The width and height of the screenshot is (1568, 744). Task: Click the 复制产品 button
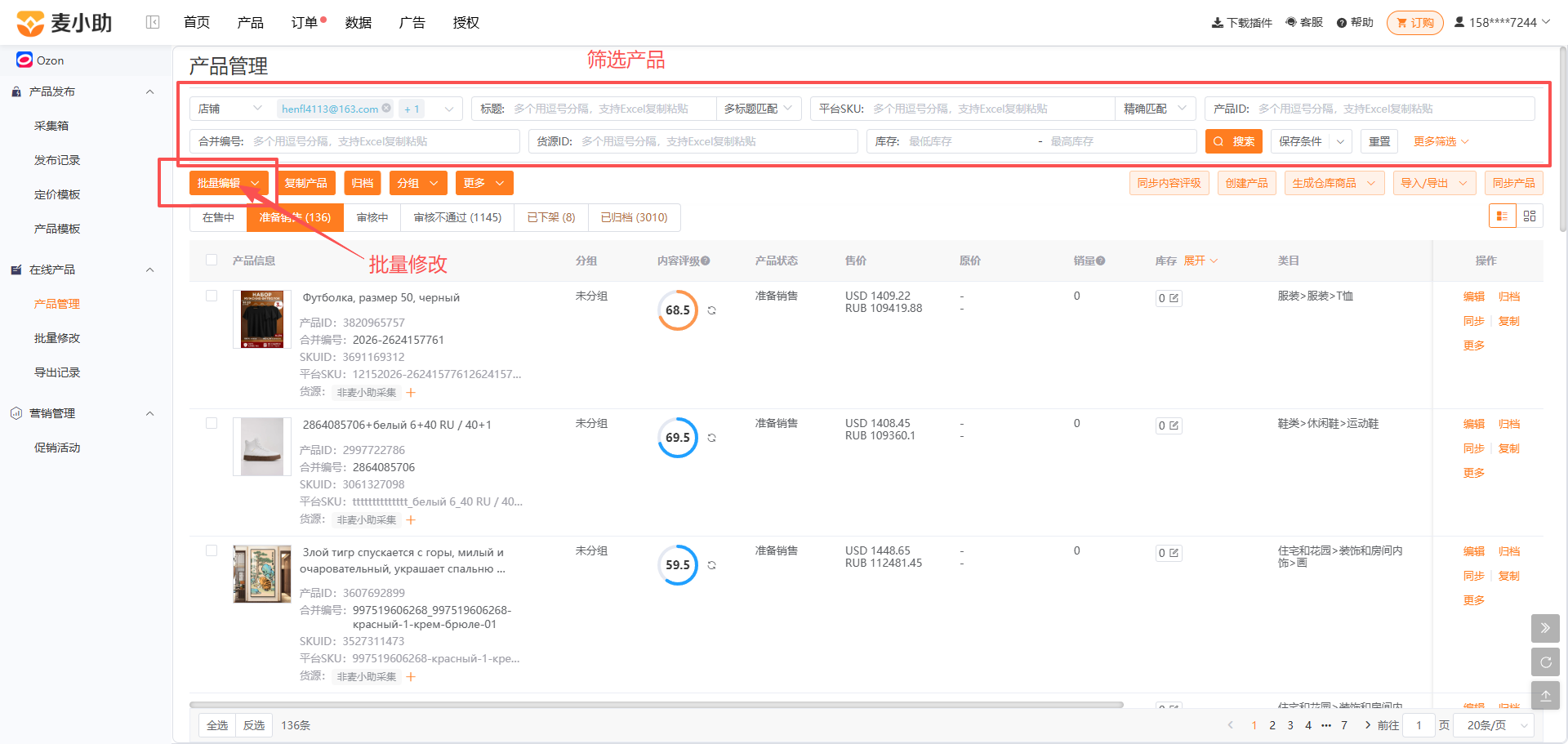click(x=305, y=183)
